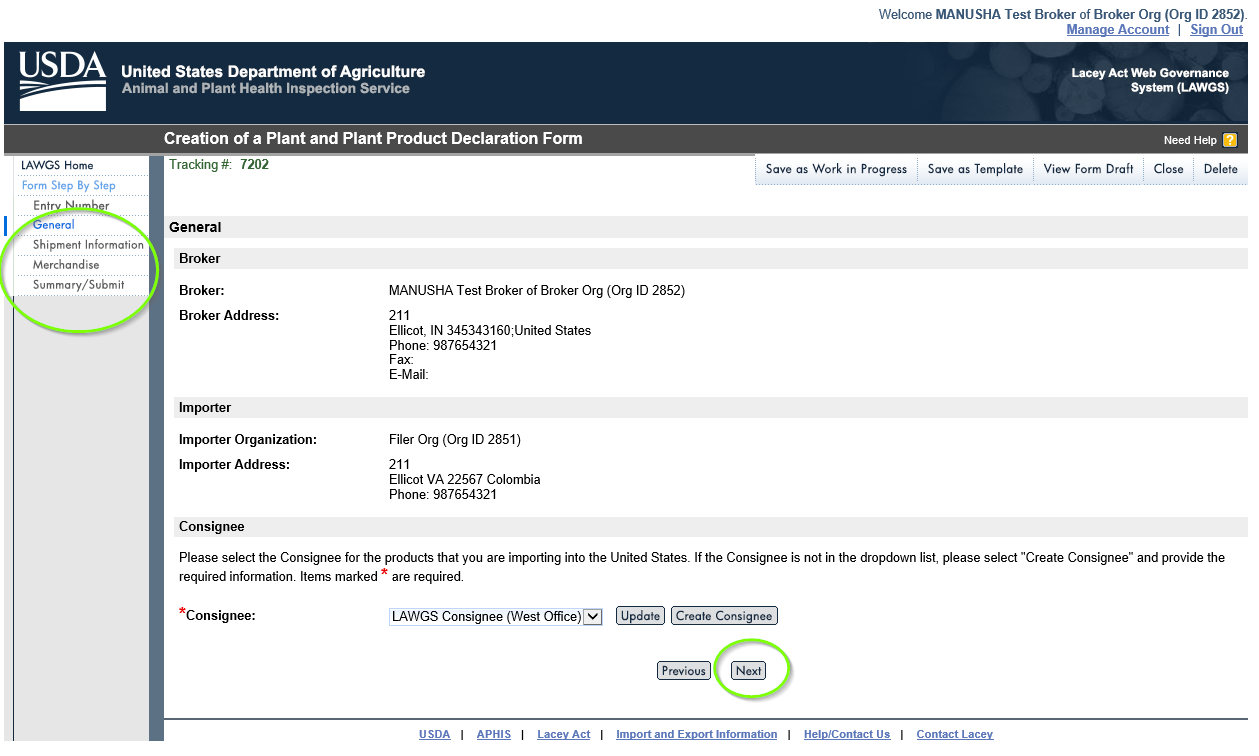Image resolution: width=1259 pixels, height=756 pixels.
Task: Click the Sign Out link
Action: (x=1216, y=30)
